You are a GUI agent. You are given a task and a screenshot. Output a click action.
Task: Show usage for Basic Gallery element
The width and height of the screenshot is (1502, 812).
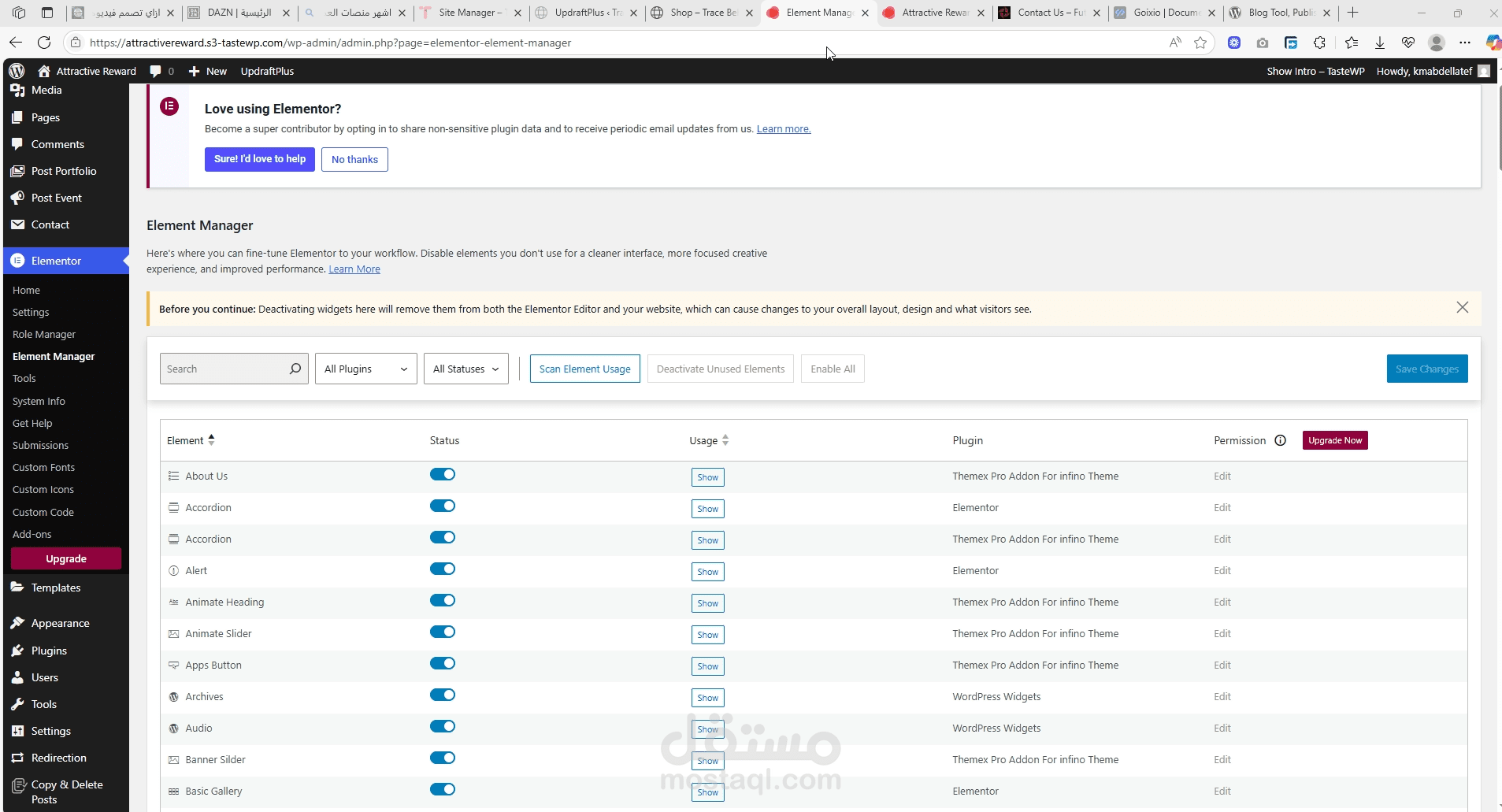coord(708,792)
